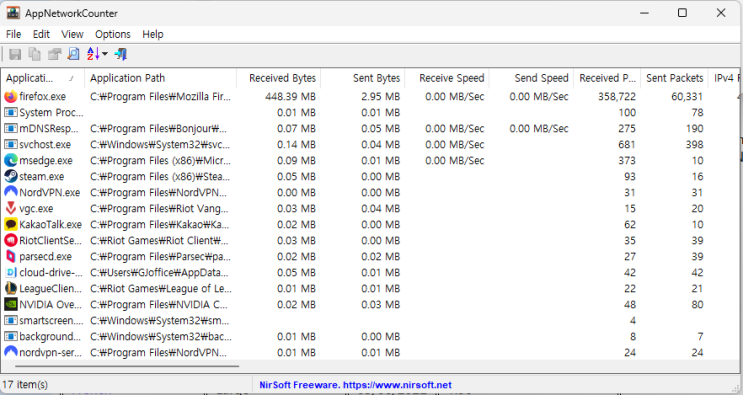The width and height of the screenshot is (743, 395).
Task: Click the Save toolbar icon
Action: tap(15, 54)
